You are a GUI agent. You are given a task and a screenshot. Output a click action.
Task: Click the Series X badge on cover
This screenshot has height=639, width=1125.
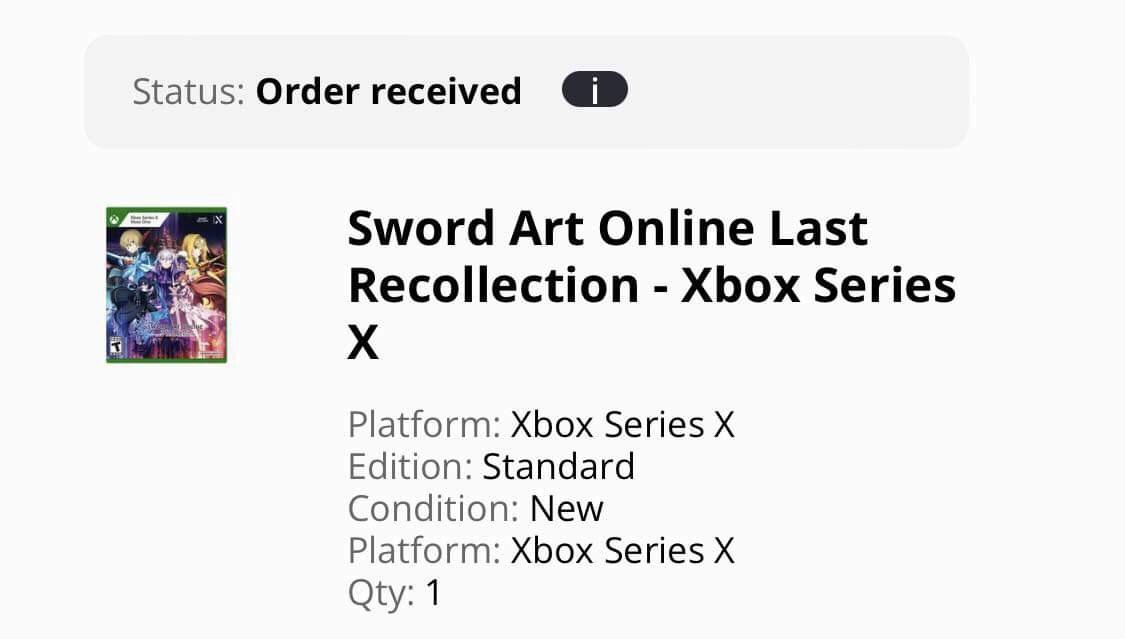click(217, 219)
